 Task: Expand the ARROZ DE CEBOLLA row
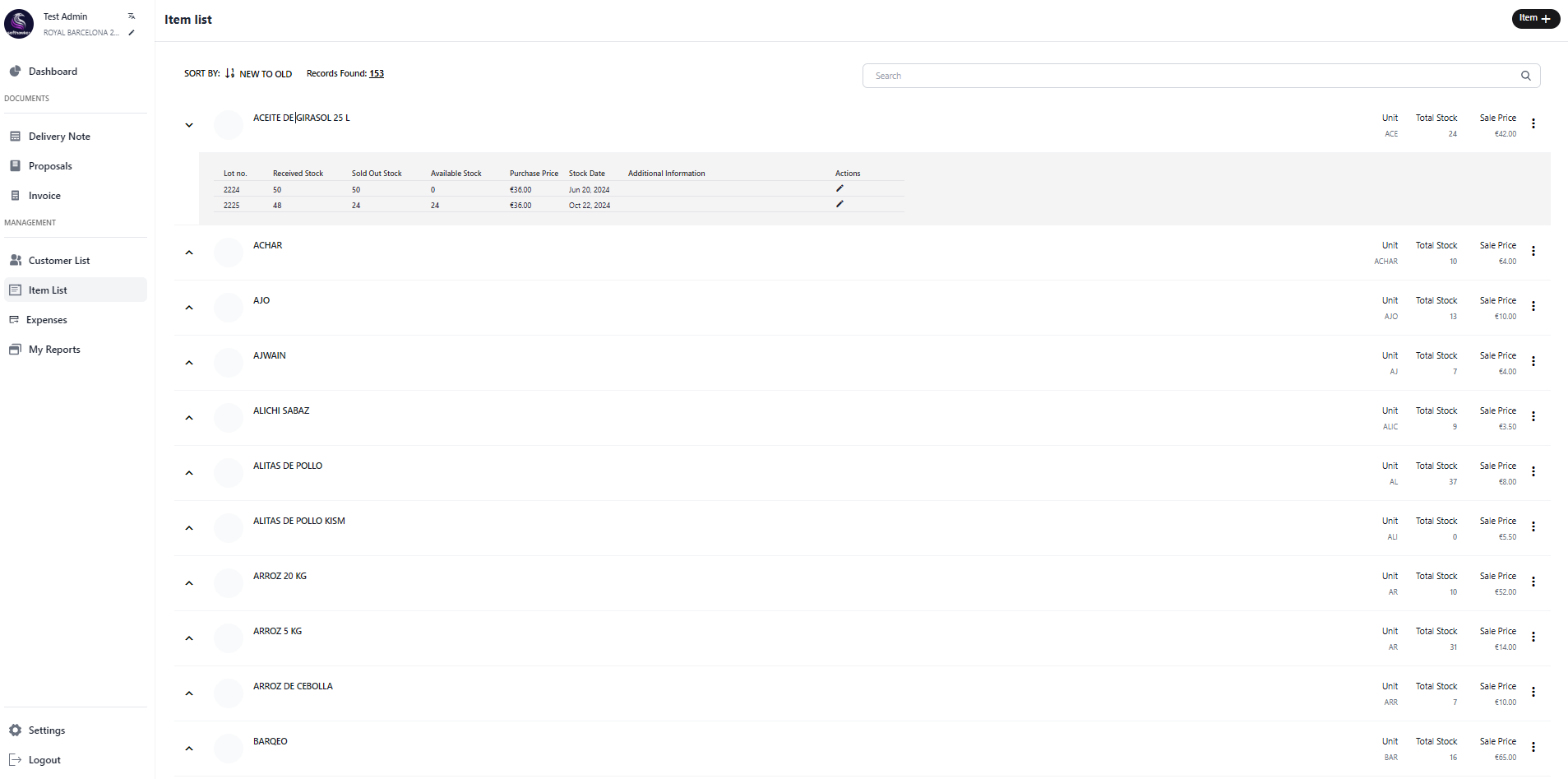[x=189, y=693]
